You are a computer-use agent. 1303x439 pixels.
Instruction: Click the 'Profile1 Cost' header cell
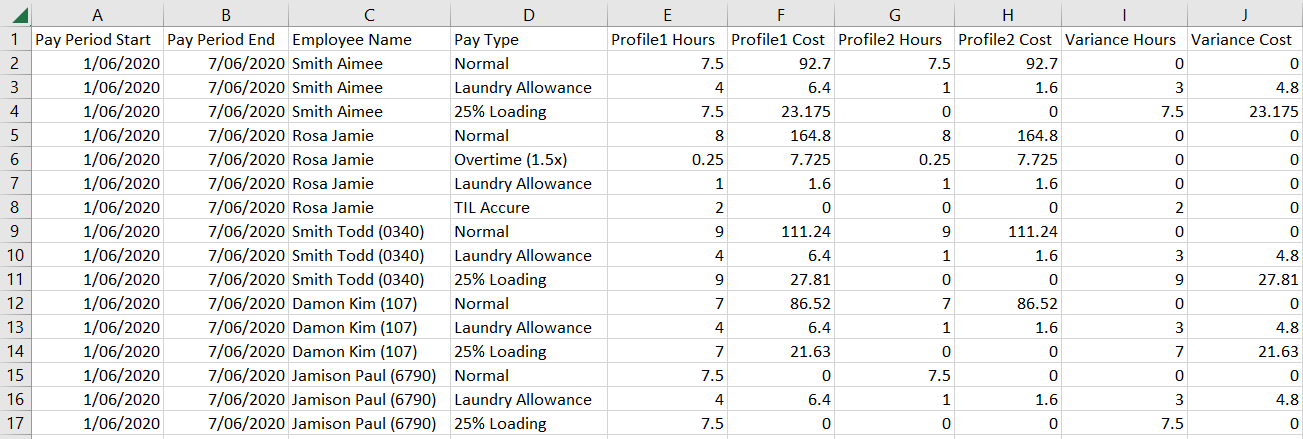pyautogui.click(x=781, y=40)
